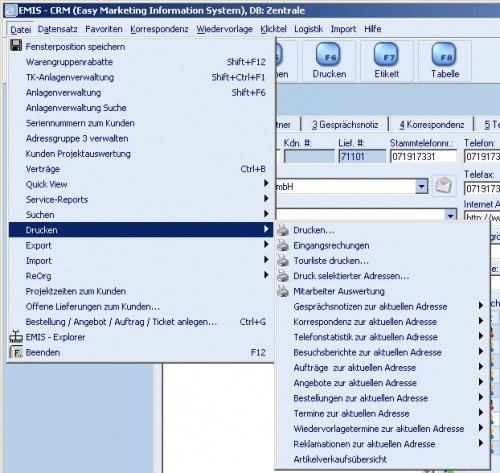Choose Termine zur aktuellen Adresse
This screenshot has width=500, height=473.
pos(382,414)
